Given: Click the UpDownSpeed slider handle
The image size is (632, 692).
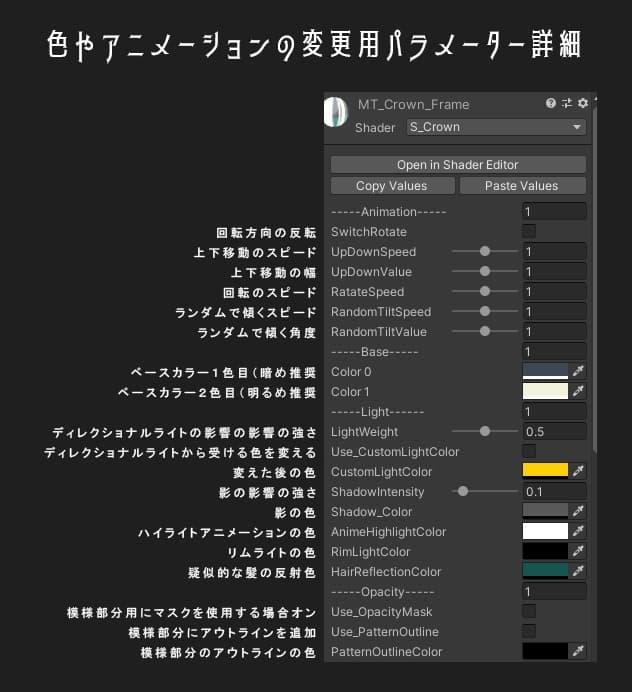Looking at the screenshot, I should 485,251.
